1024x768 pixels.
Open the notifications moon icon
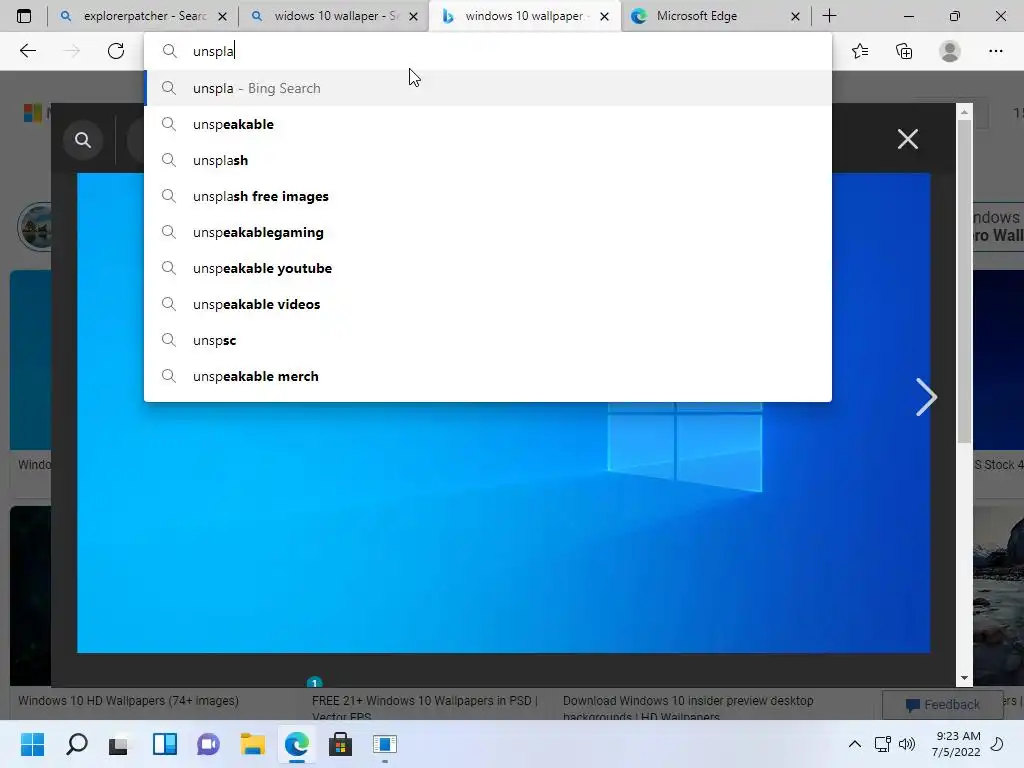997,744
